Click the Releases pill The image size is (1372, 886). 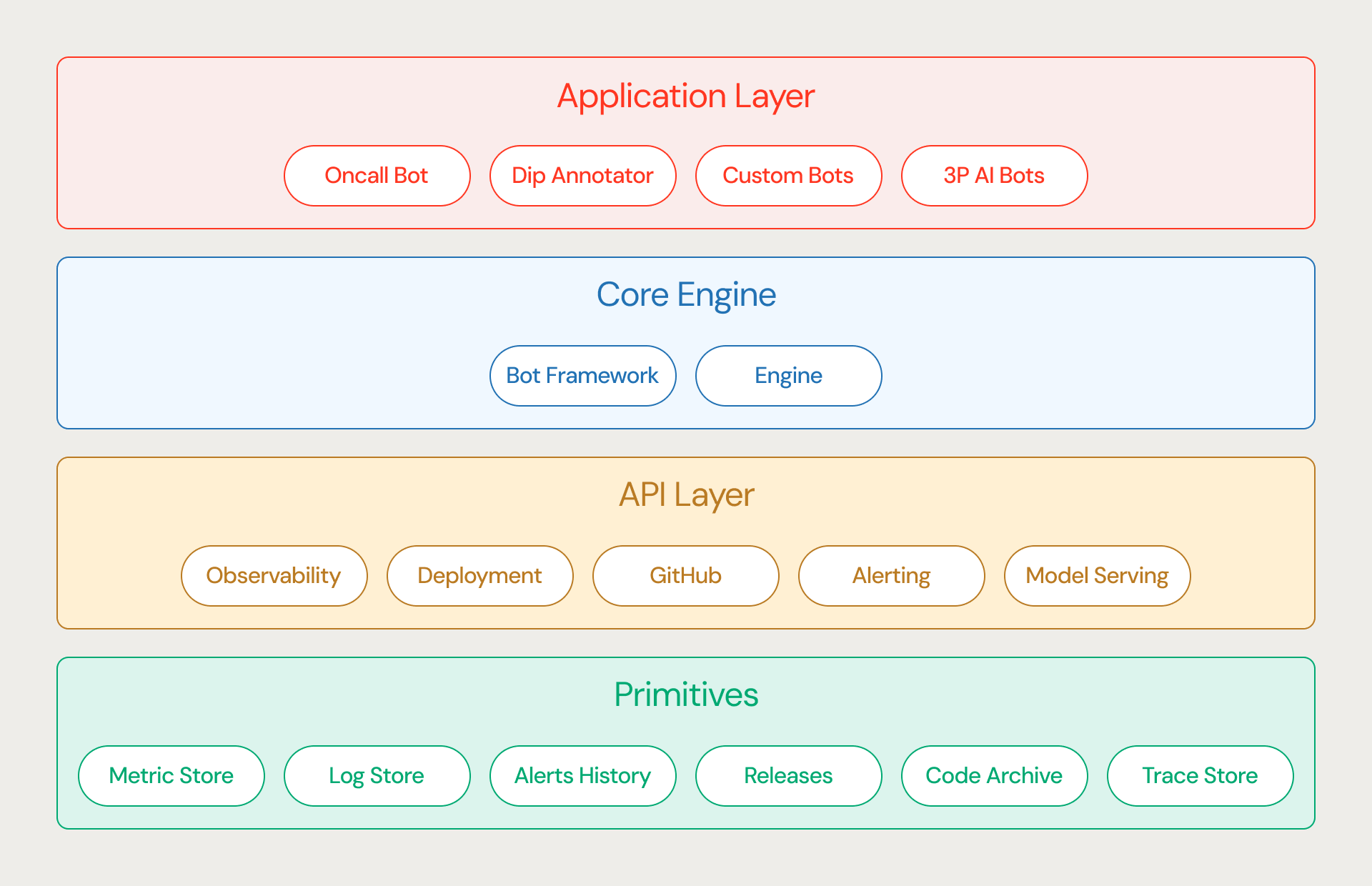point(788,776)
